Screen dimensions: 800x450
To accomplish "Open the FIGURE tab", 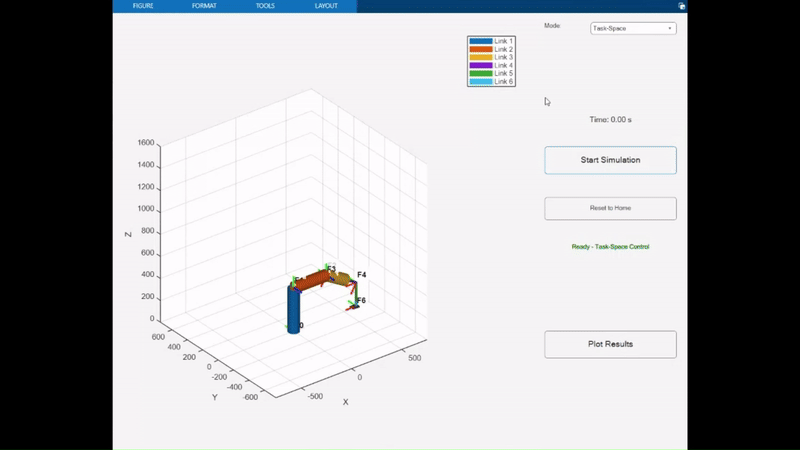I will tap(143, 6).
